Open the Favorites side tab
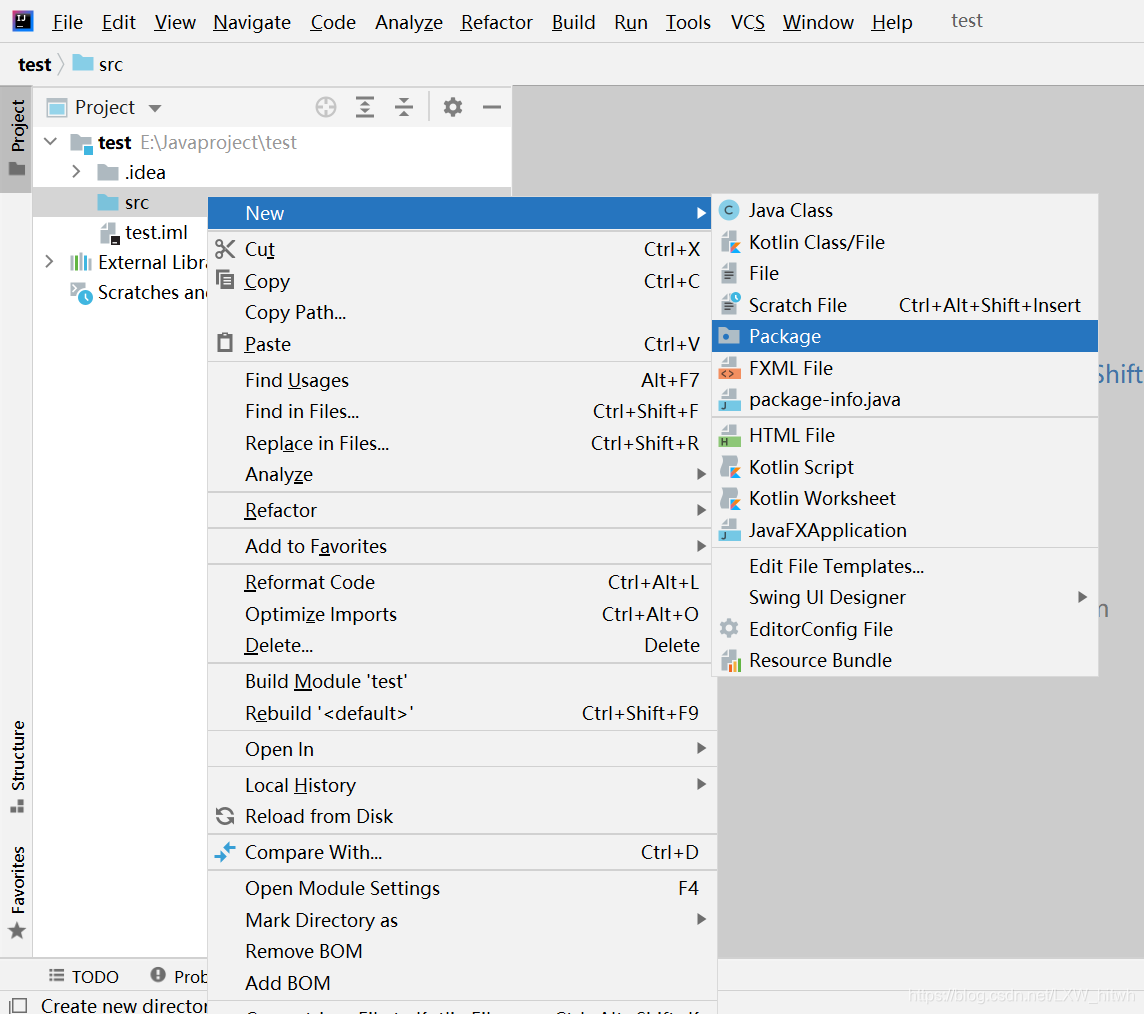Viewport: 1144px width, 1014px height. (17, 891)
